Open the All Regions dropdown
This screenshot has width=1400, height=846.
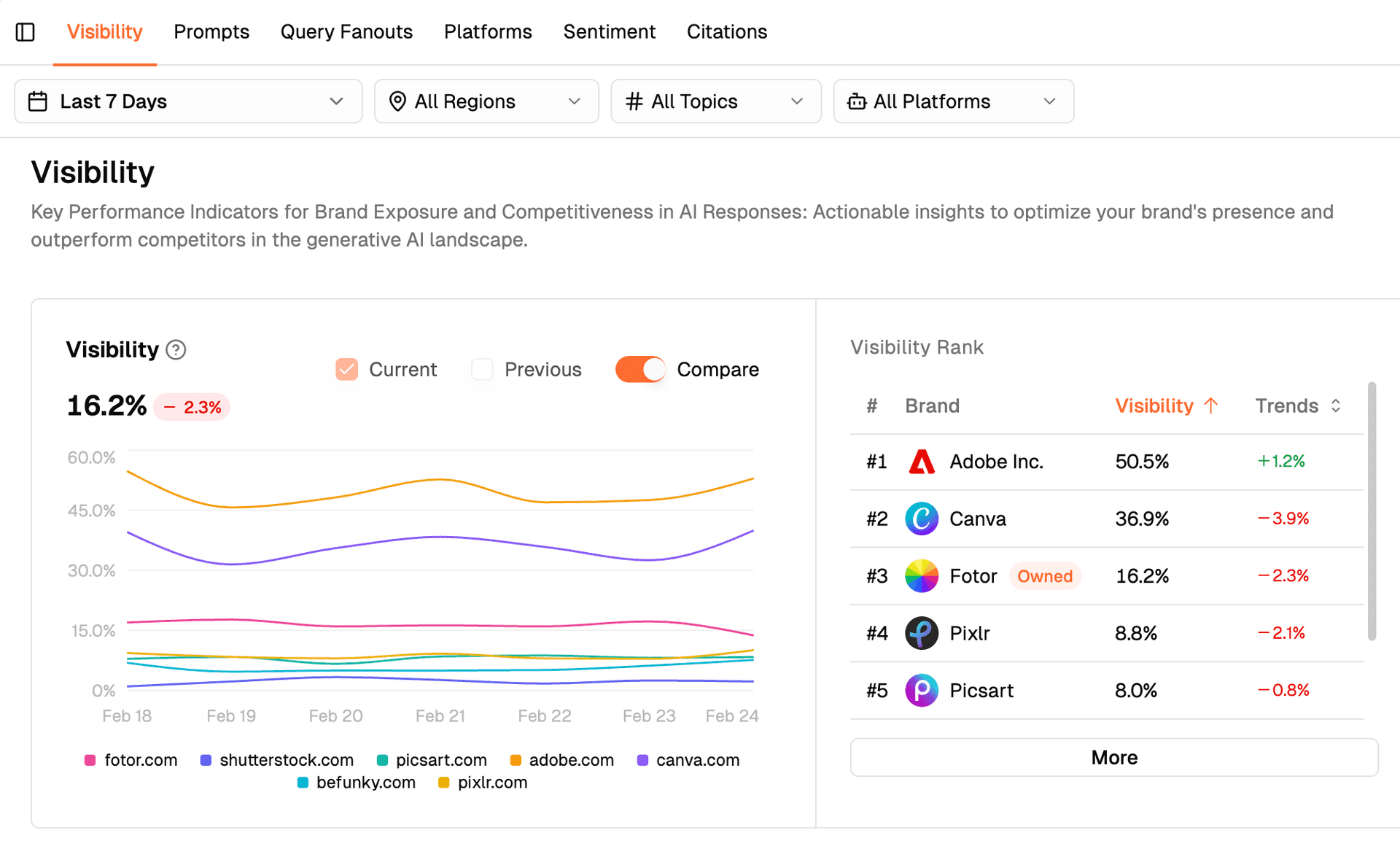click(486, 101)
